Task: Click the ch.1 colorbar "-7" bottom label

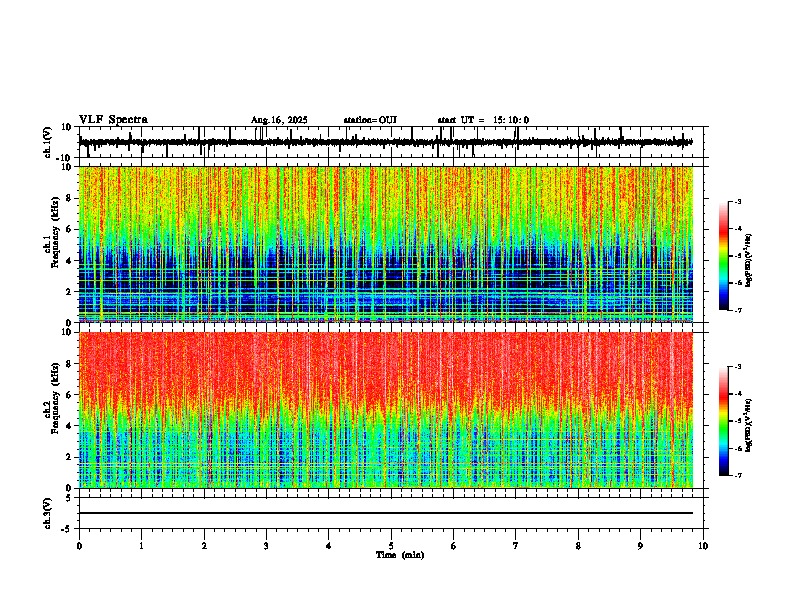Action: click(x=738, y=310)
